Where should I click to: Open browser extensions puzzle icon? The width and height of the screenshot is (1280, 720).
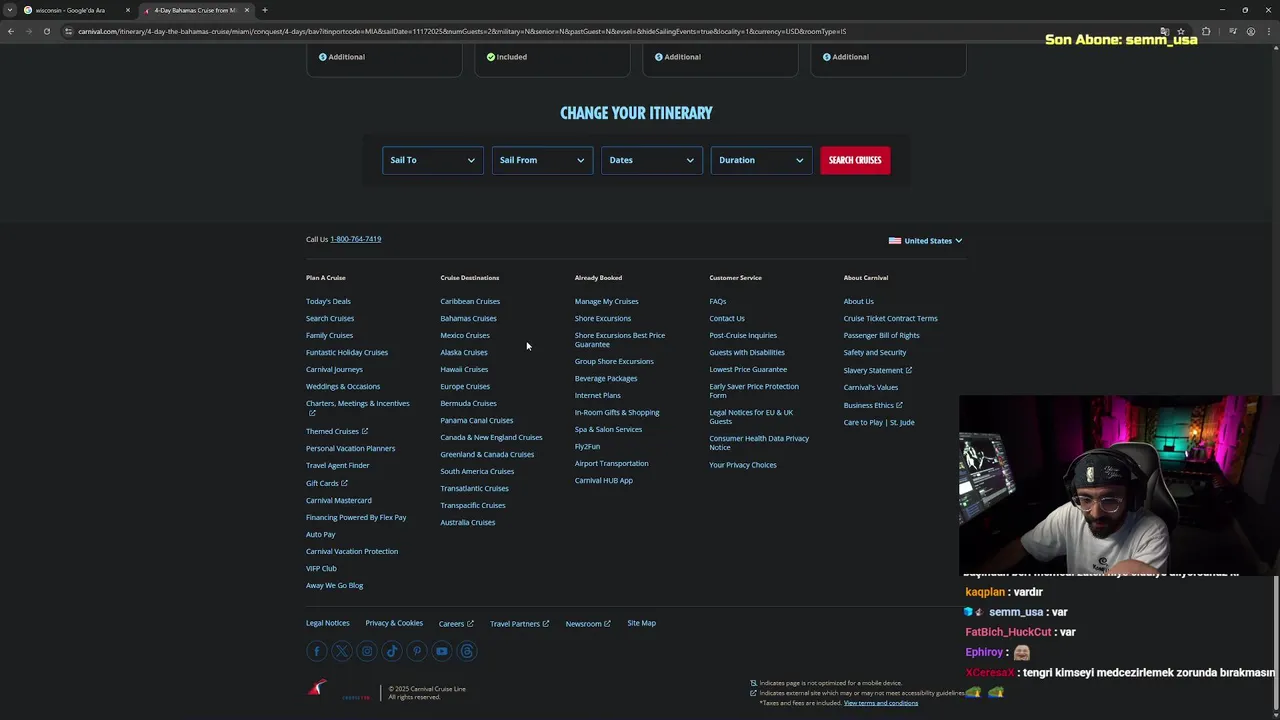pyautogui.click(x=1206, y=31)
